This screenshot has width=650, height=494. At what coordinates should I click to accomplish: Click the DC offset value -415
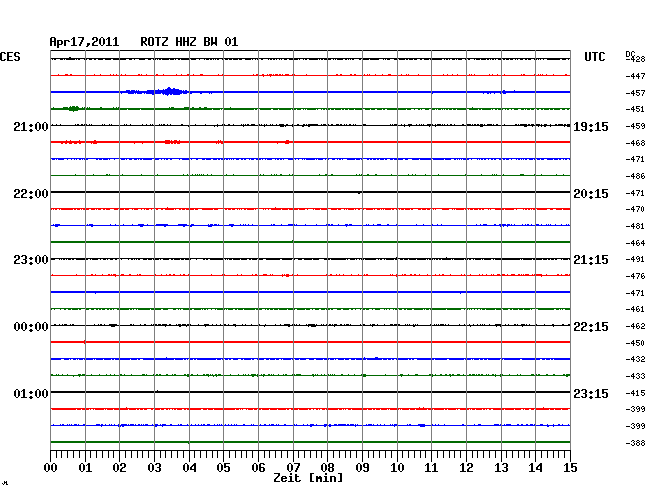tap(635, 393)
